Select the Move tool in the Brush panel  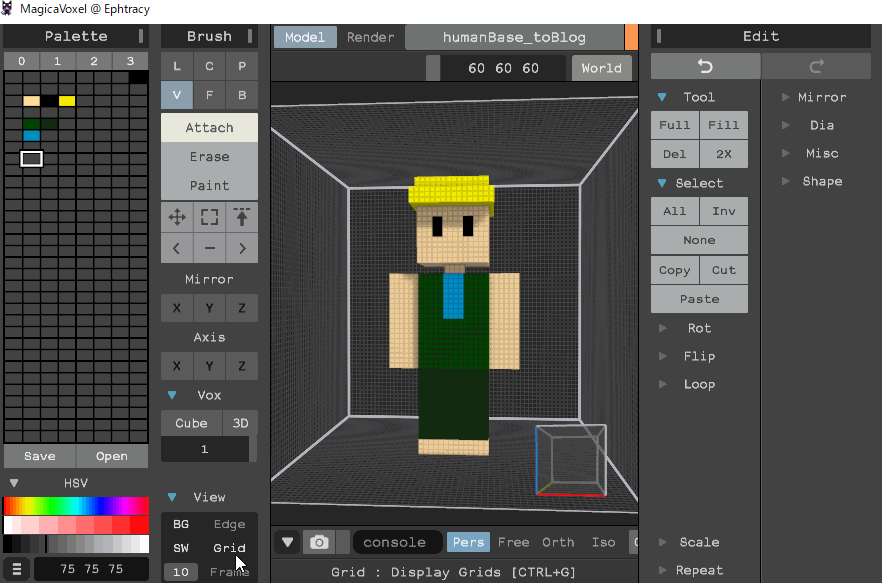point(176,217)
